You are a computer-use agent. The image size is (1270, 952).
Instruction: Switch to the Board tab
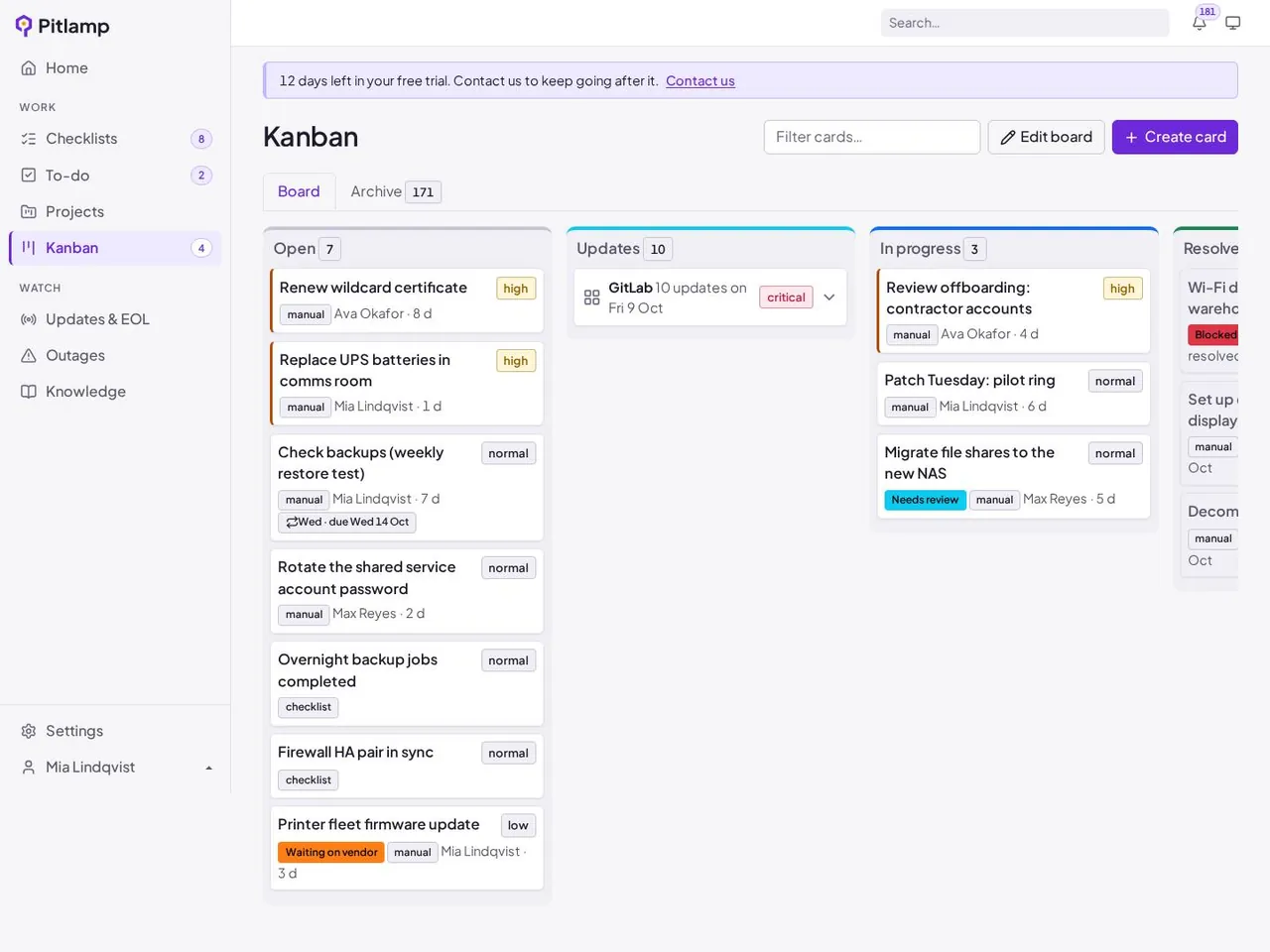(299, 191)
